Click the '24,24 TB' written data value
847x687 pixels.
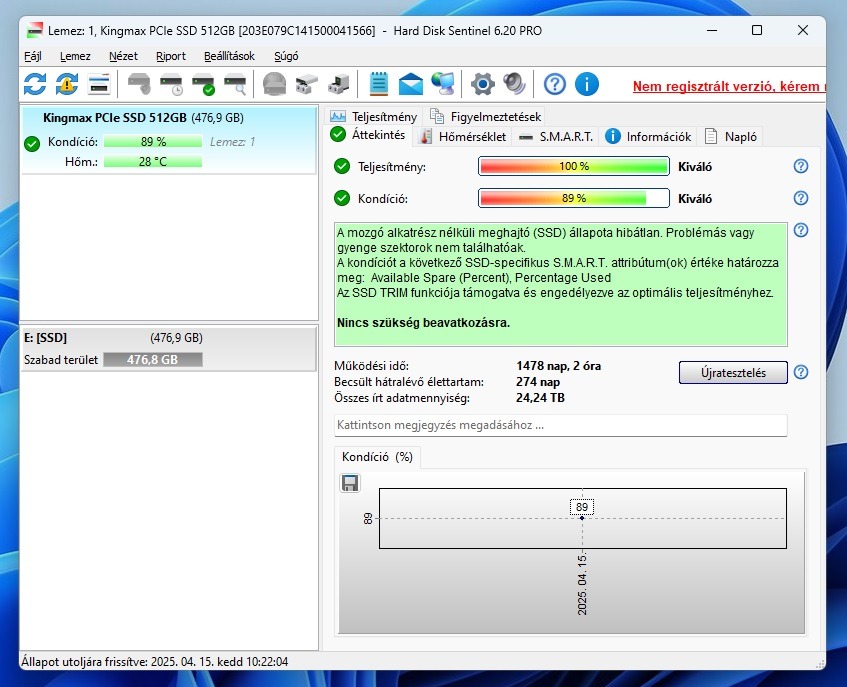(x=540, y=398)
